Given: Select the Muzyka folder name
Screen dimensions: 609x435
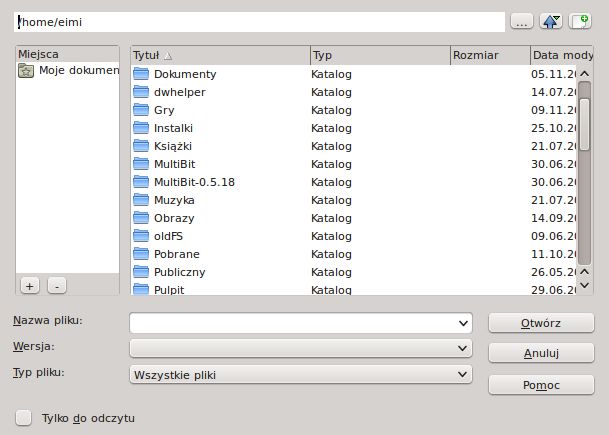Looking at the screenshot, I should (x=174, y=200).
